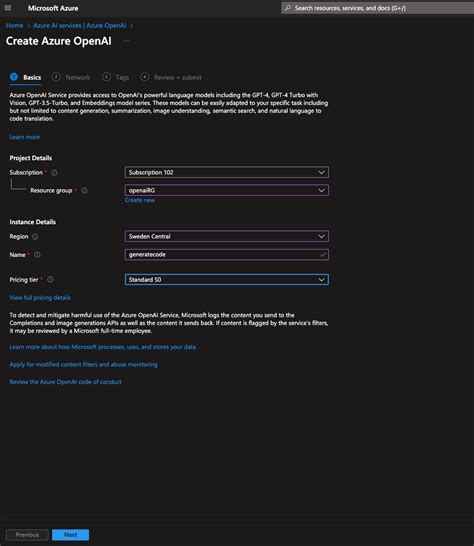Open the ellipsis menu beside page title
The width and height of the screenshot is (474, 546).
point(126,41)
